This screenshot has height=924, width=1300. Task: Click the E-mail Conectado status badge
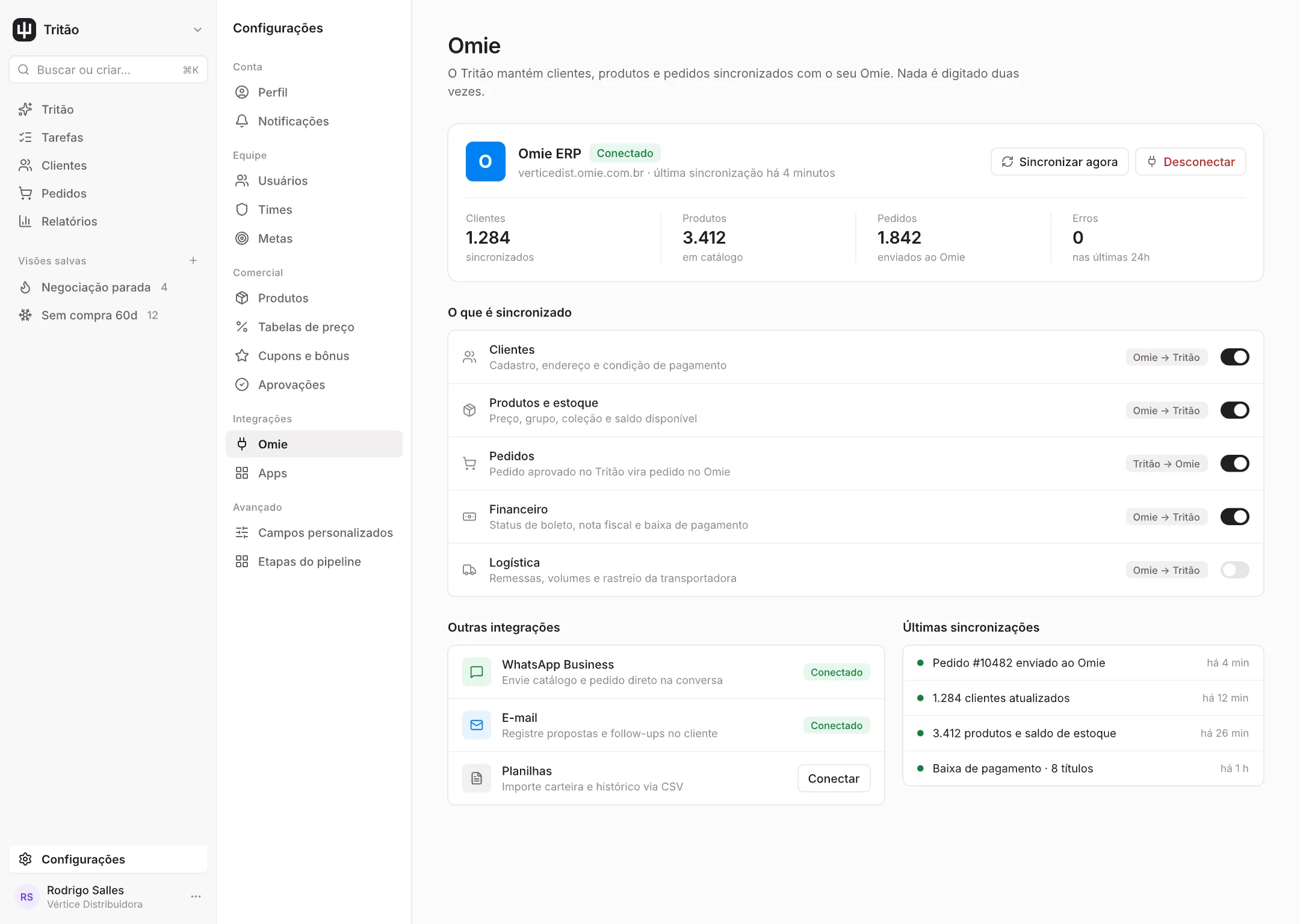[837, 725]
